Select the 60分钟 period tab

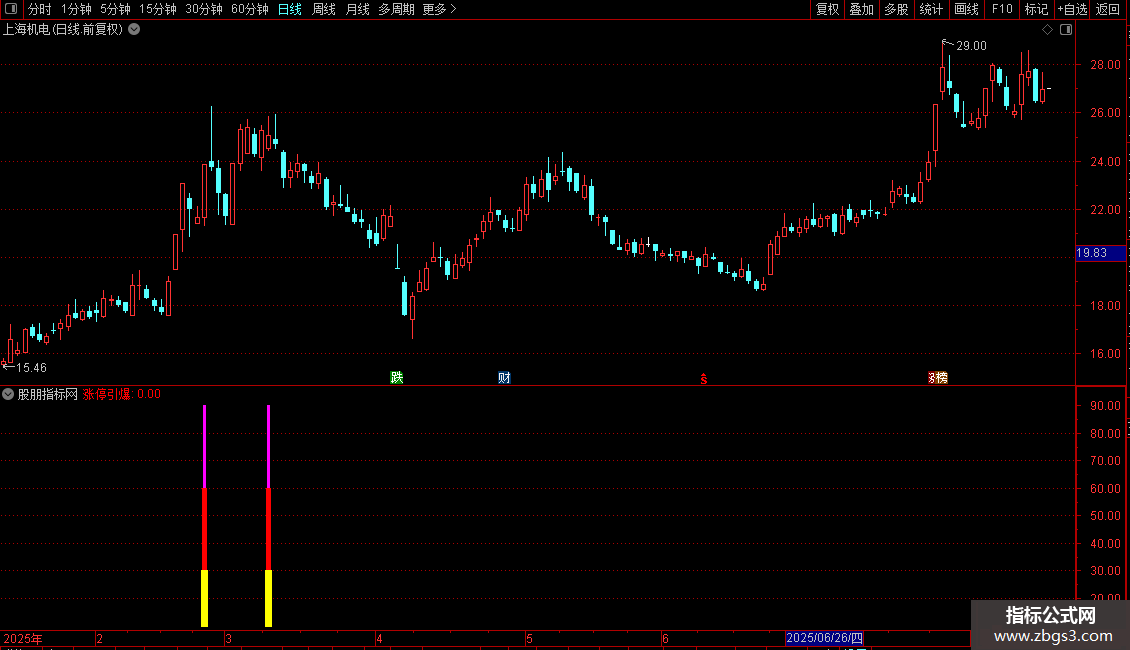click(250, 9)
